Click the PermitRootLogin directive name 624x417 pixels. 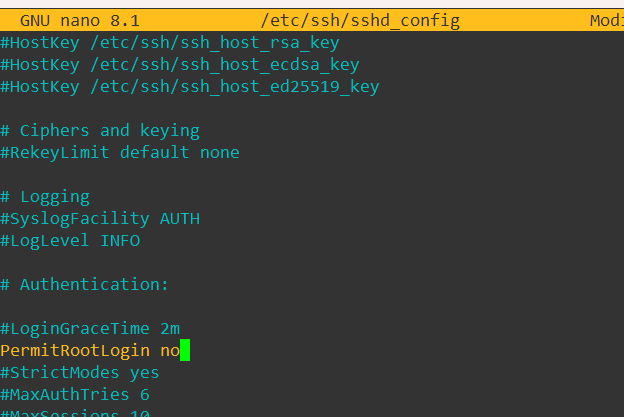75,351
